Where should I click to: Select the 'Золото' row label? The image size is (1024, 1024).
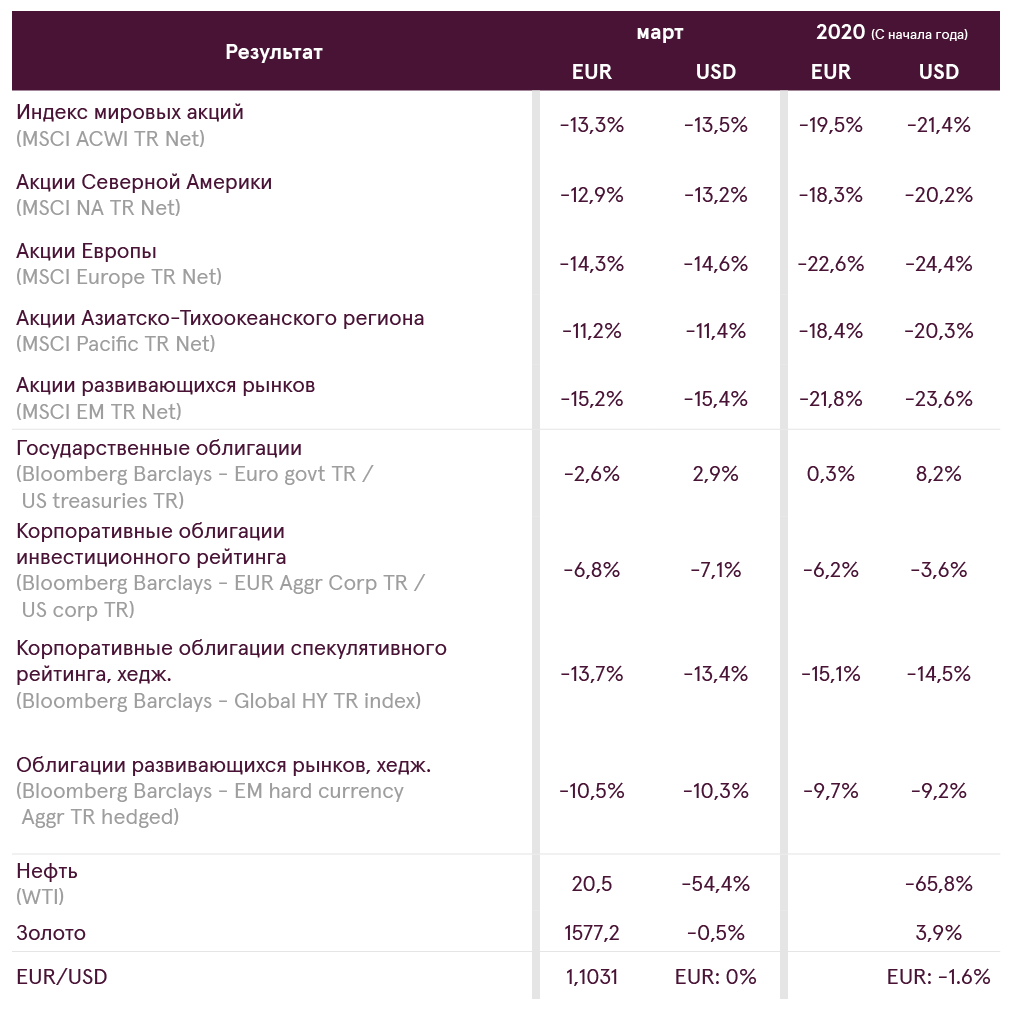[x=51, y=933]
